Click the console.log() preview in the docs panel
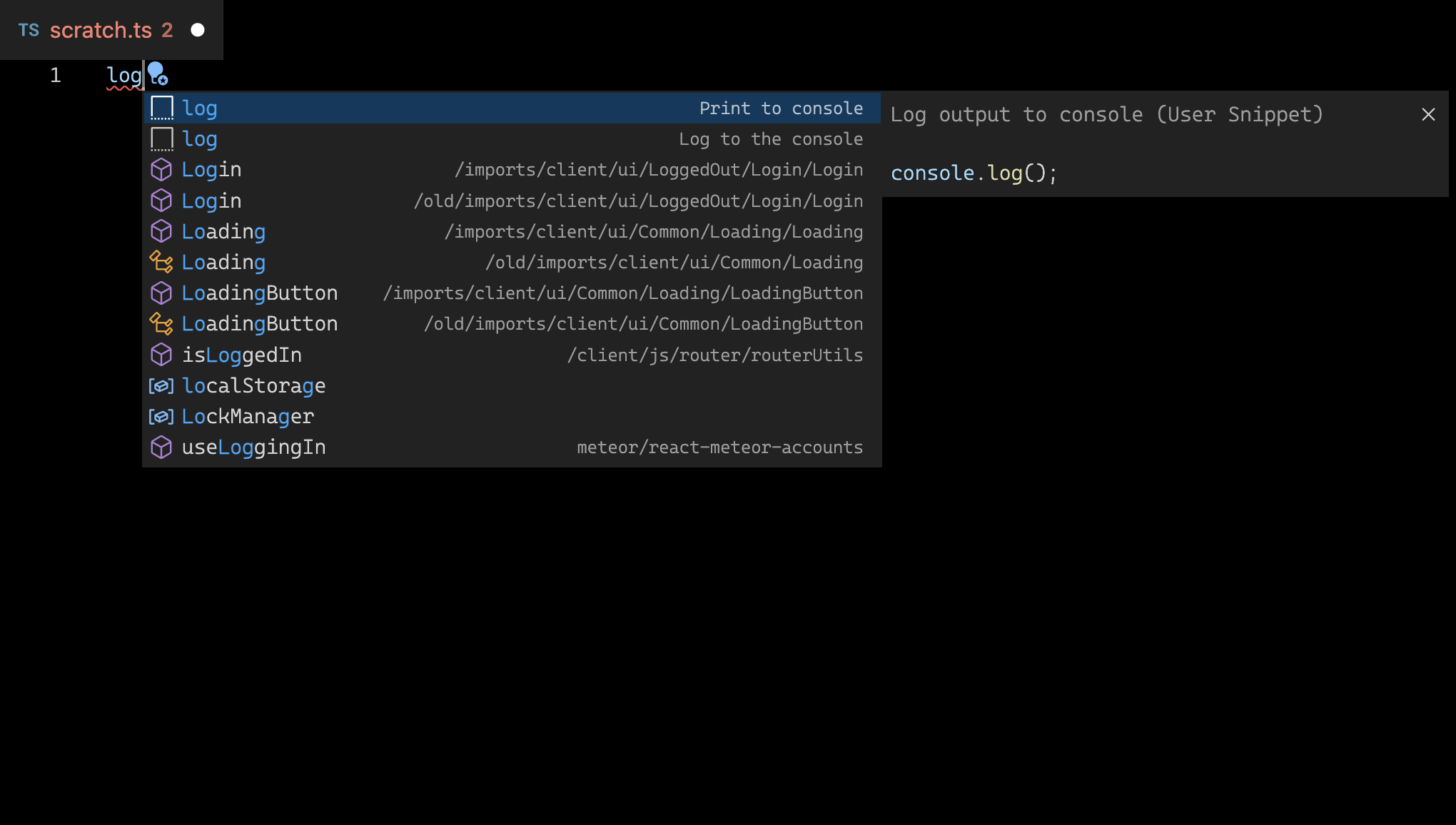1456x825 pixels. (974, 172)
